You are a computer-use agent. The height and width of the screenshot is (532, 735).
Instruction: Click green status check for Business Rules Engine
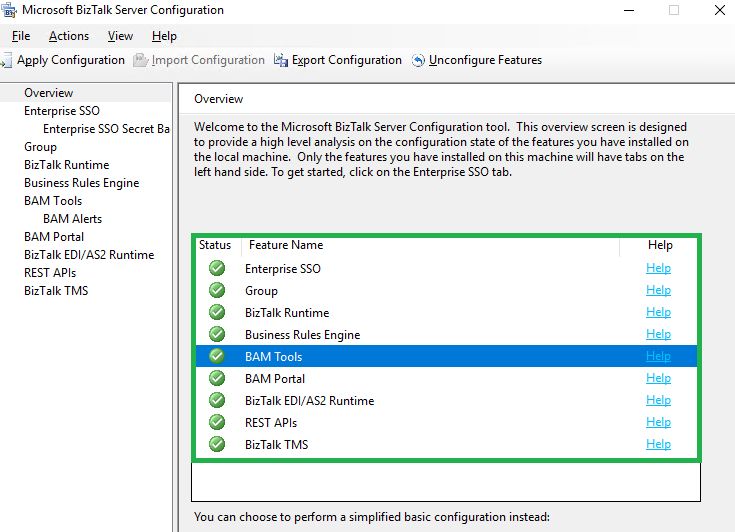pos(217,334)
